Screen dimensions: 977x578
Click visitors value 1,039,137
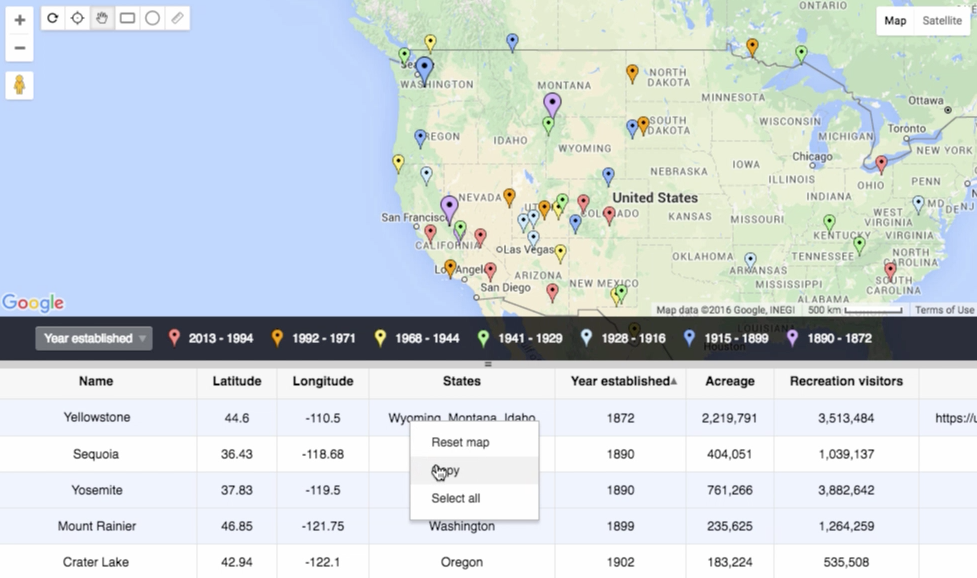point(846,454)
